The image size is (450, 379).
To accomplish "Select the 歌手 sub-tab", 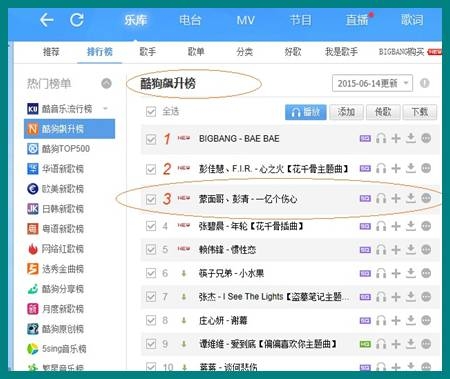I will pyautogui.click(x=148, y=52).
